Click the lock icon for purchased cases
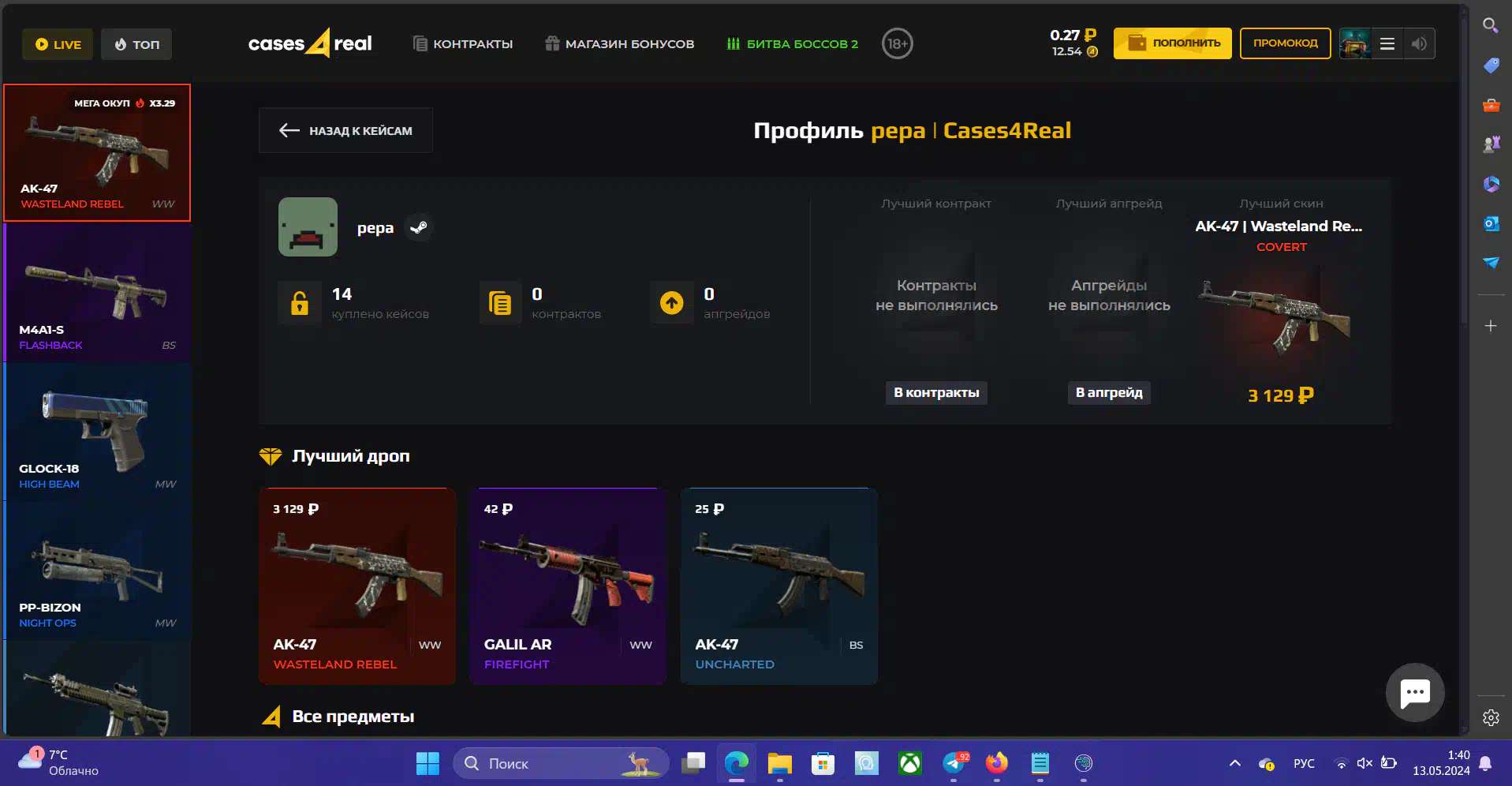 (300, 303)
